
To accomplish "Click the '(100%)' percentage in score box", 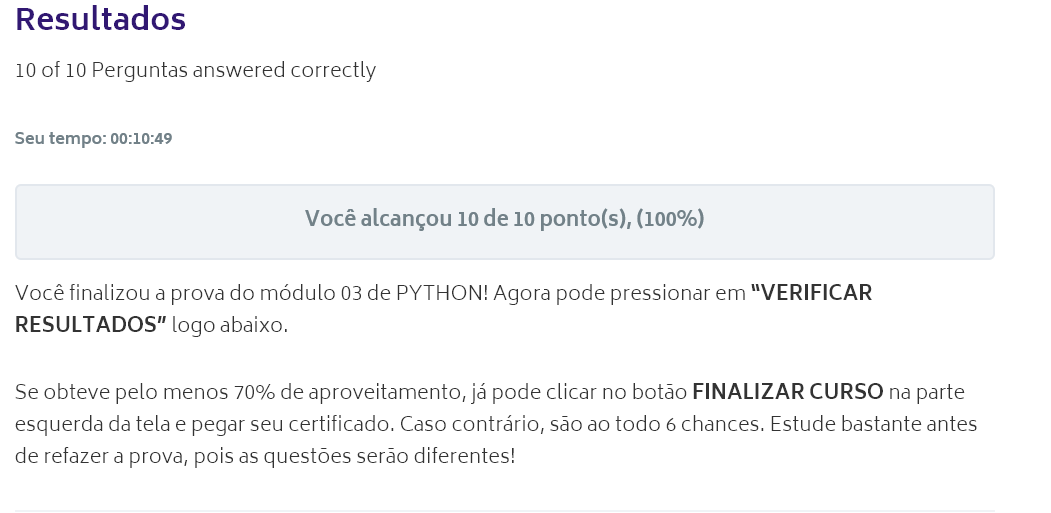I will click(x=670, y=219).
